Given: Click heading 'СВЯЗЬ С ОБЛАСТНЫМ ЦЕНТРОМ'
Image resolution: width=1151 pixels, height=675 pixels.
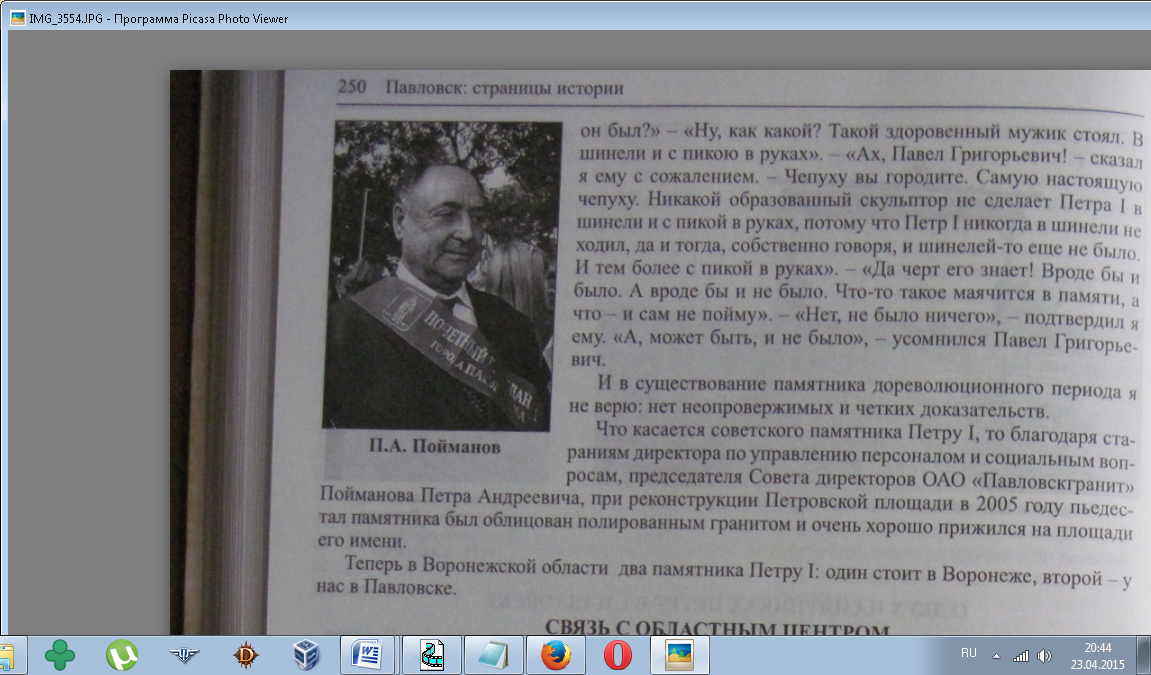Looking at the screenshot, I should coord(716,629).
